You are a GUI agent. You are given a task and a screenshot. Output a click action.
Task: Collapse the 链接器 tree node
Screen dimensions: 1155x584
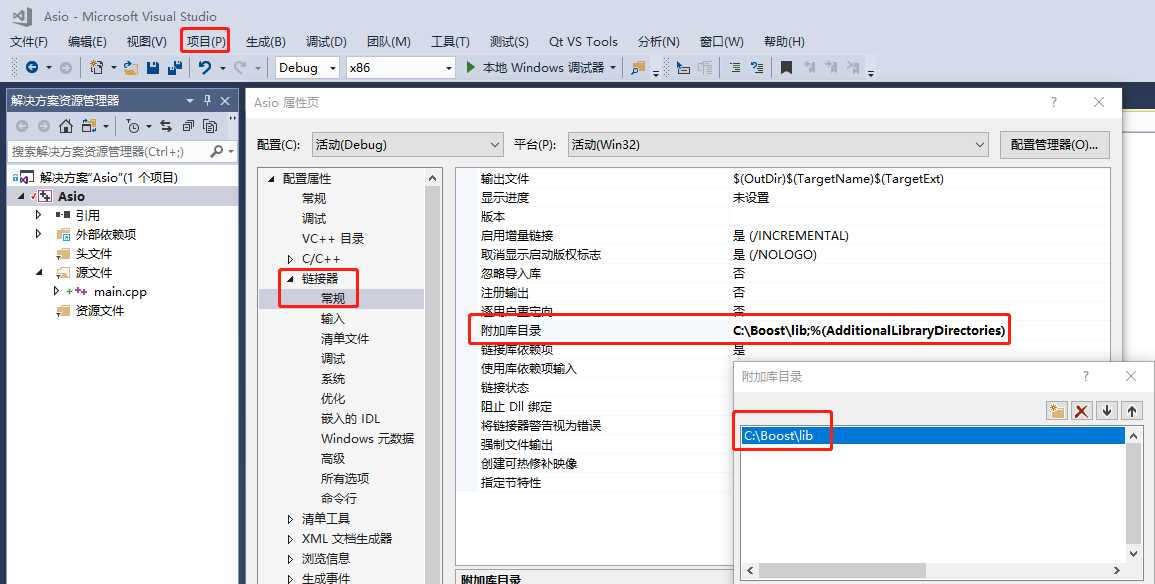click(x=290, y=279)
